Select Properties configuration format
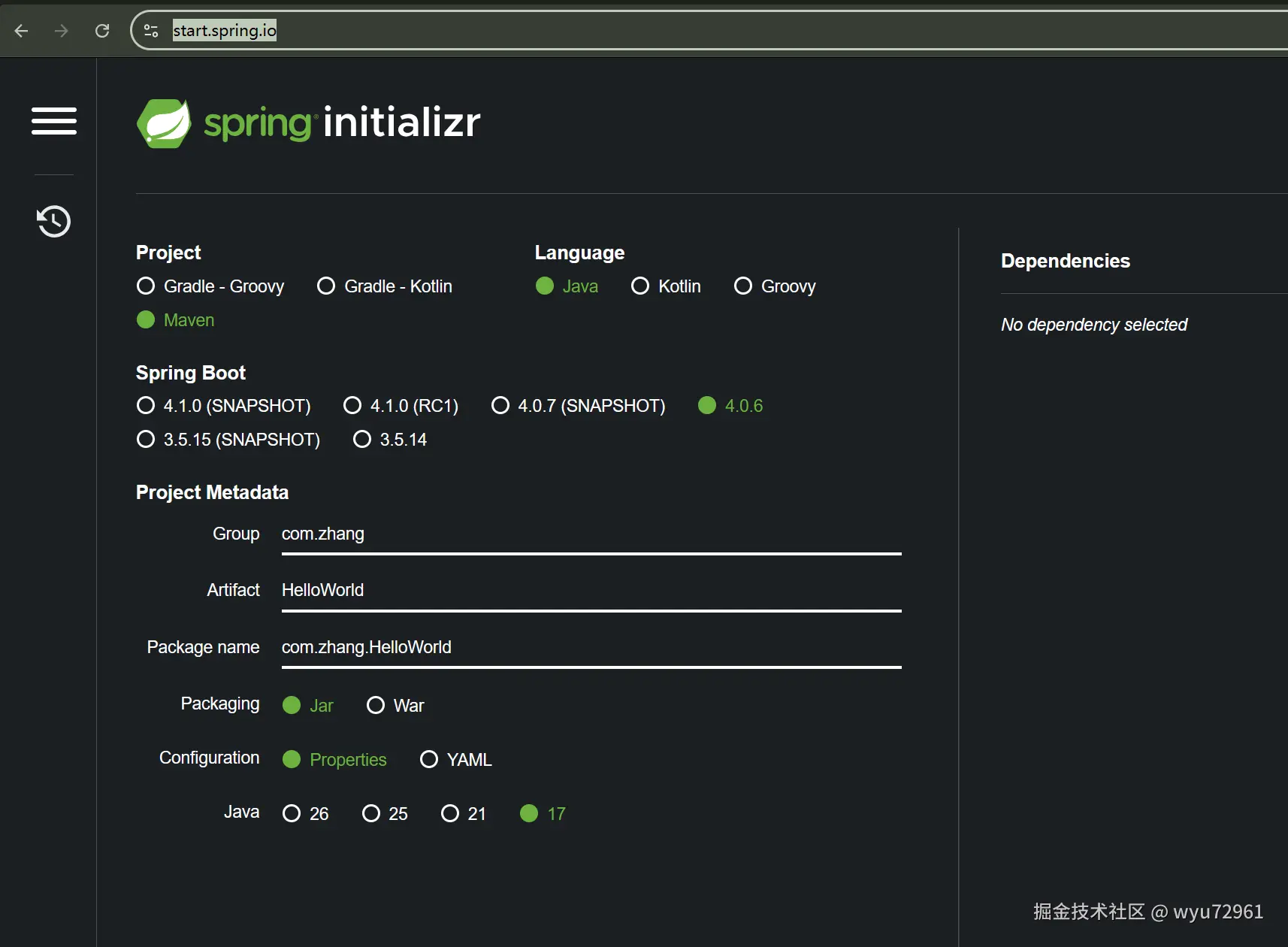Viewport: 1288px width, 947px height. coord(334,760)
